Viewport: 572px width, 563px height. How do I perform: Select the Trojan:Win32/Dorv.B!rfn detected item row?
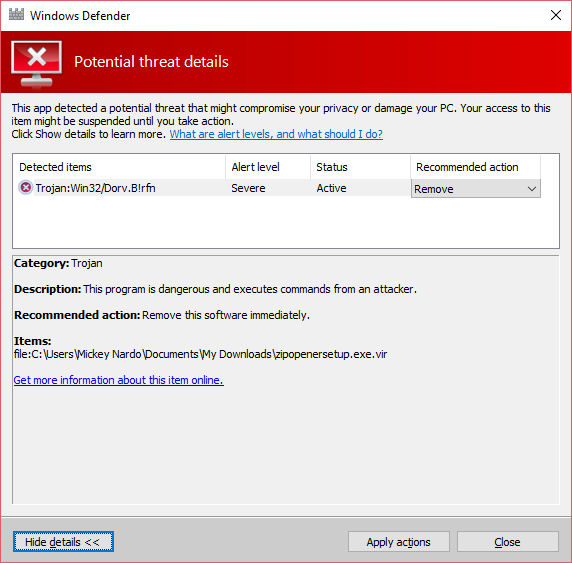[214, 188]
